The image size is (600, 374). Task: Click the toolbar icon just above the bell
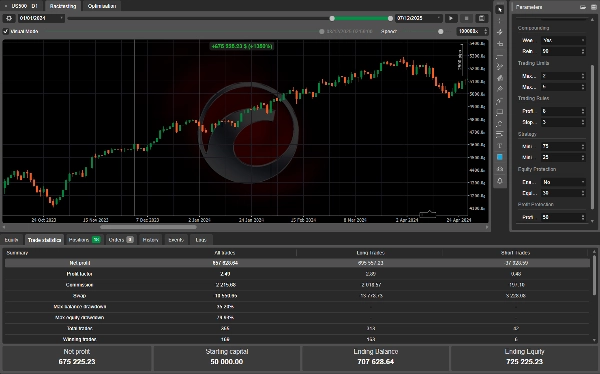pos(500,169)
